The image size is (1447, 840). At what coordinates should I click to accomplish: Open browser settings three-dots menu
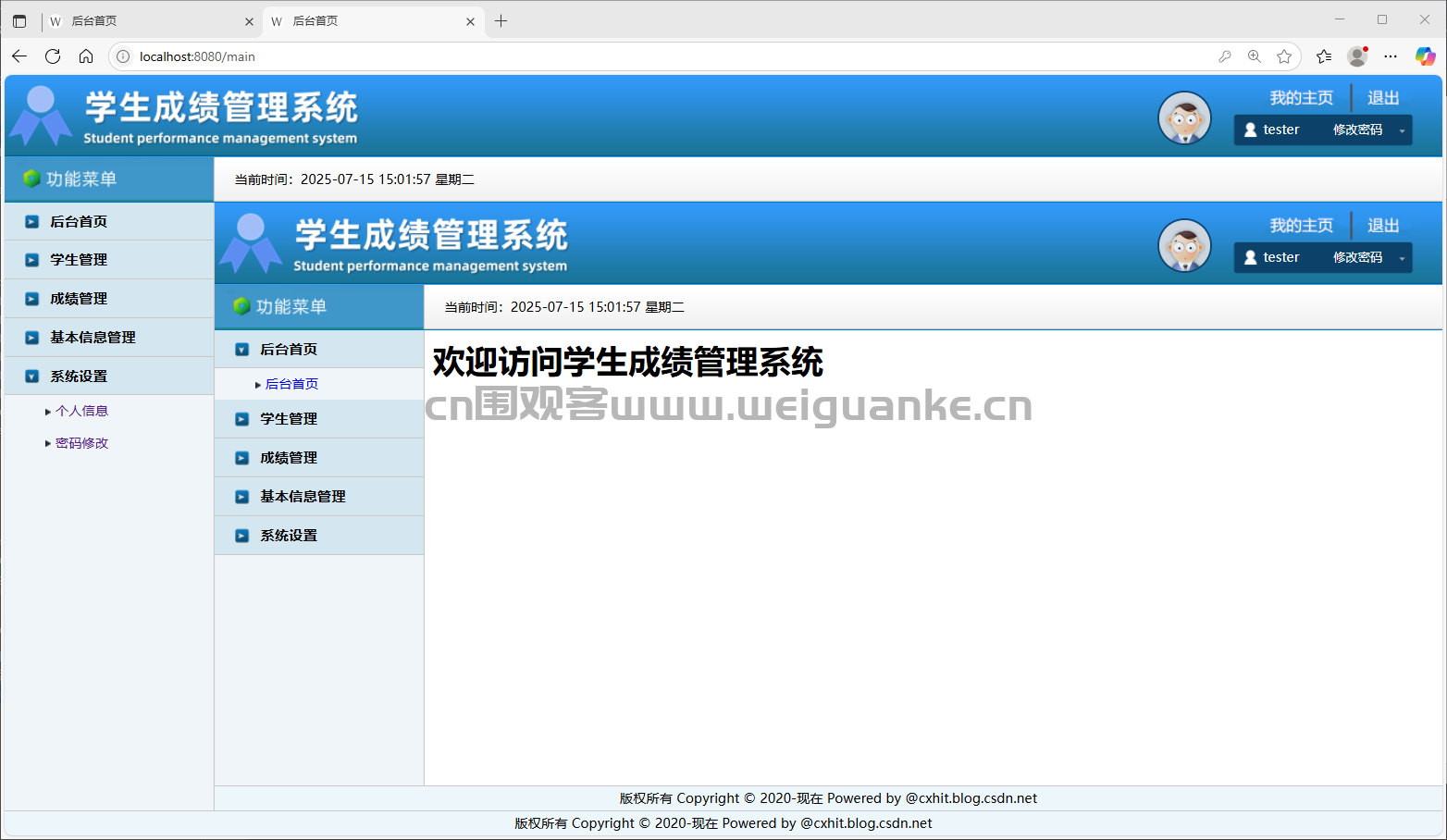tap(1391, 56)
